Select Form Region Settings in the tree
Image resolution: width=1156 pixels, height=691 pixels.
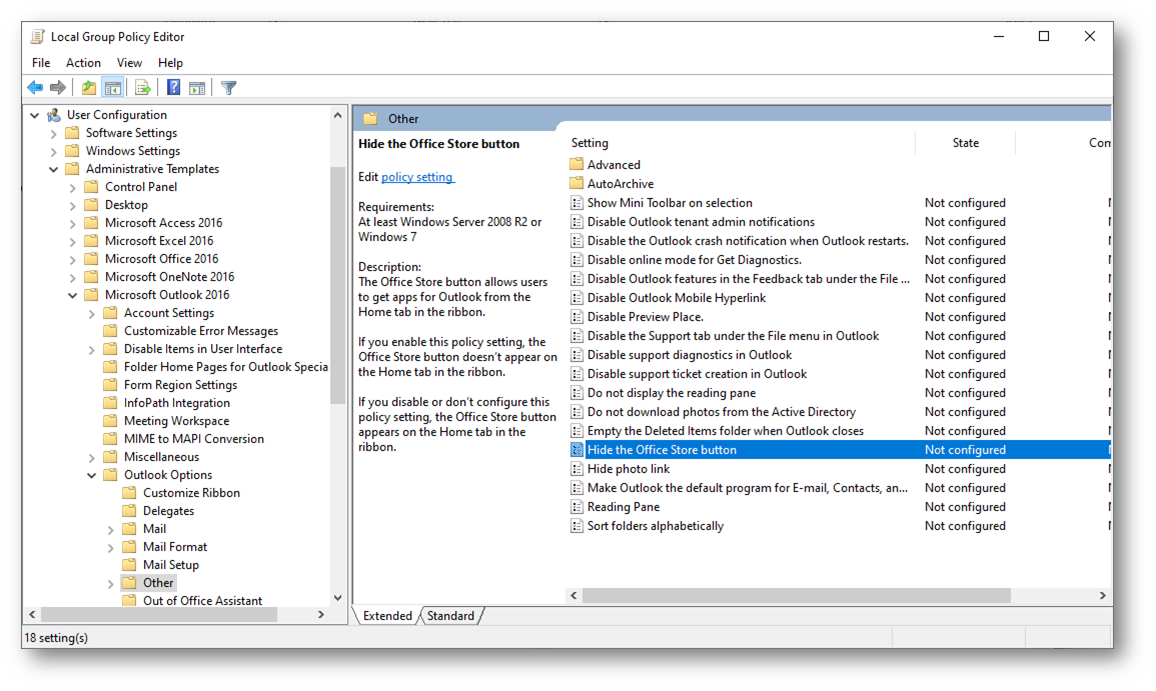pyautogui.click(x=181, y=385)
